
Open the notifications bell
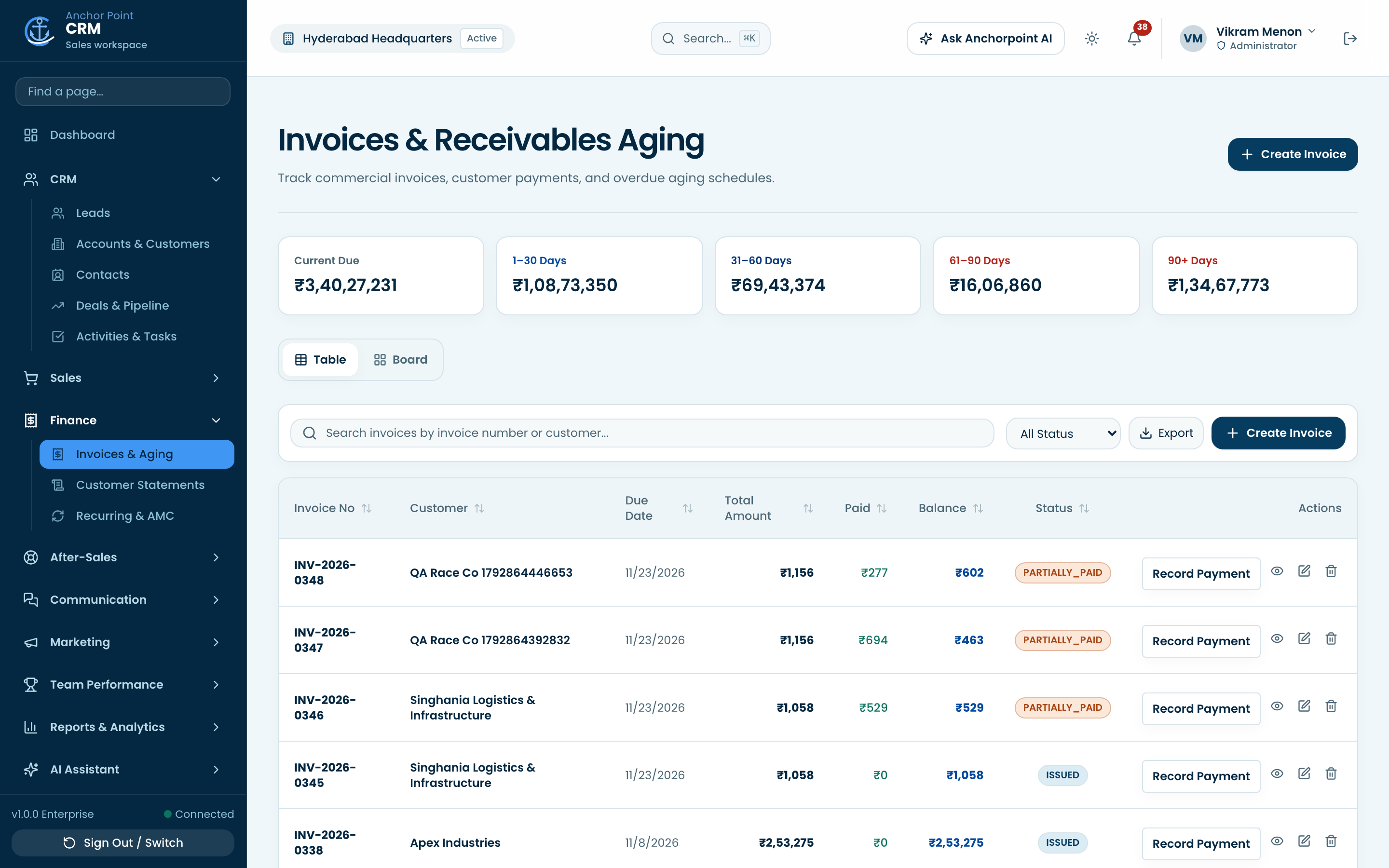(1133, 39)
